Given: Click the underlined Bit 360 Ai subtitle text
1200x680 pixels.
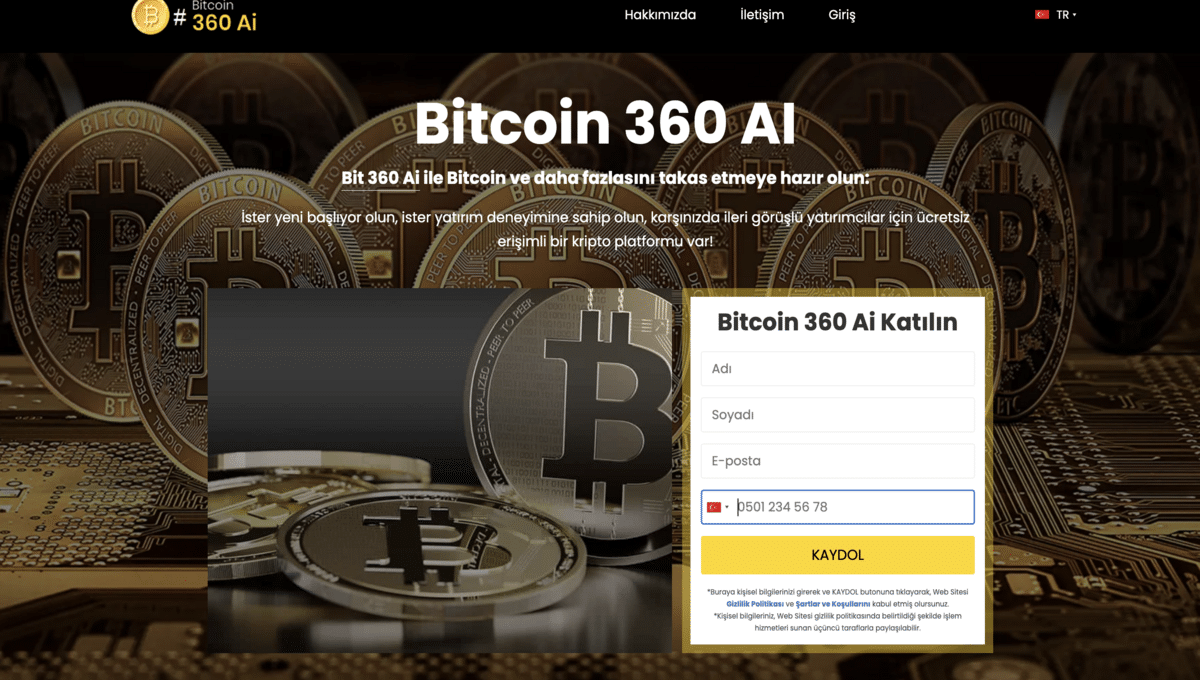Looking at the screenshot, I should (380, 178).
